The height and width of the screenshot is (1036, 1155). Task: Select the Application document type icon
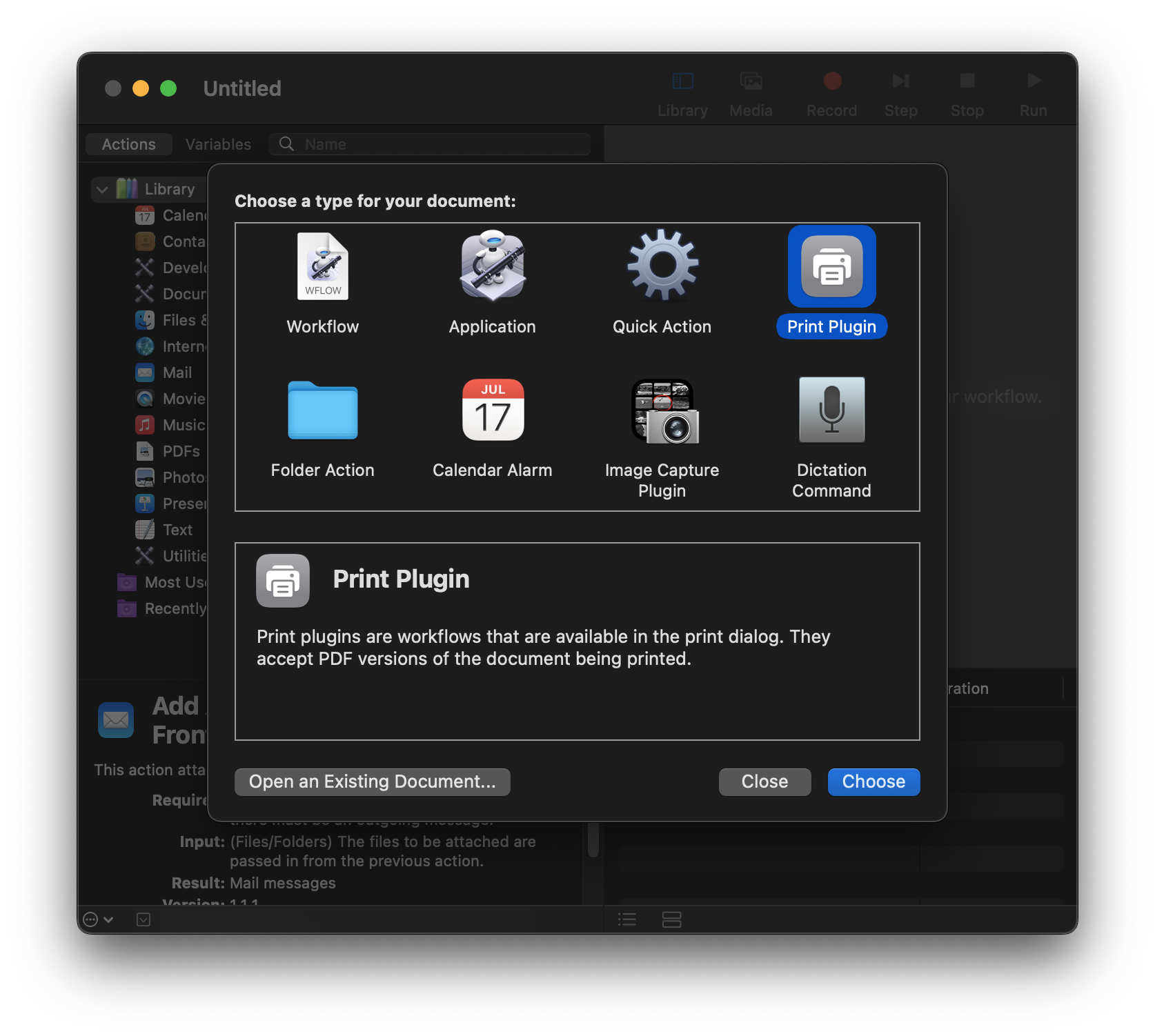pyautogui.click(x=493, y=266)
